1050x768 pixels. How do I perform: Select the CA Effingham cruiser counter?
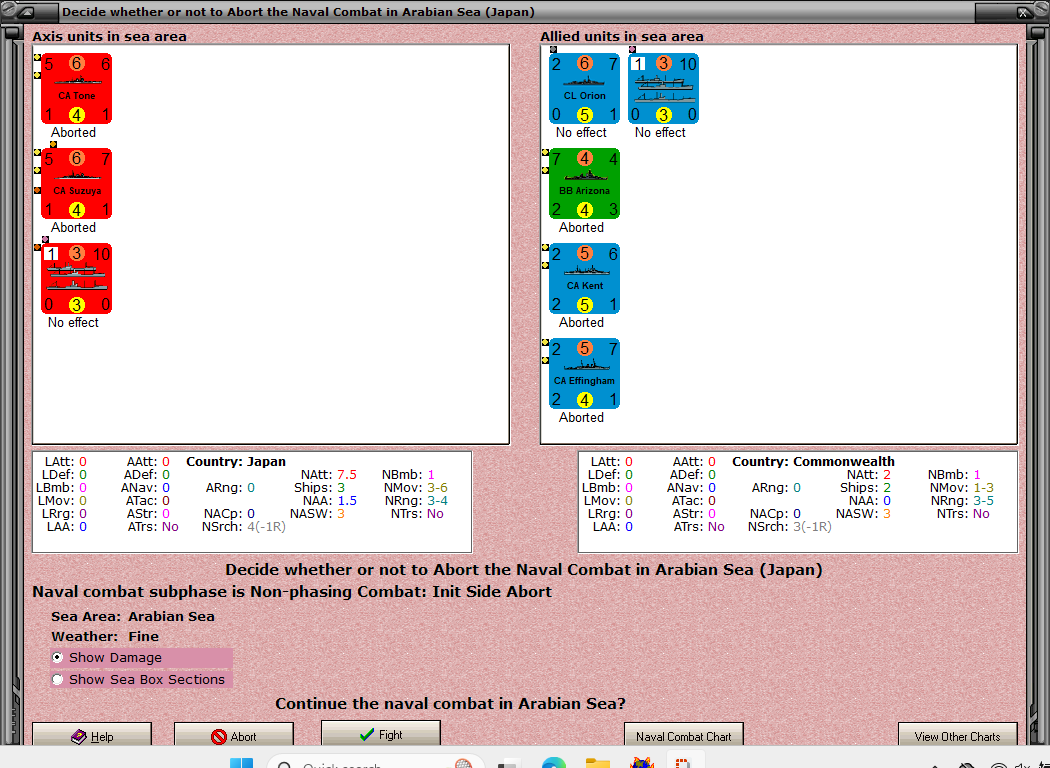tap(585, 374)
